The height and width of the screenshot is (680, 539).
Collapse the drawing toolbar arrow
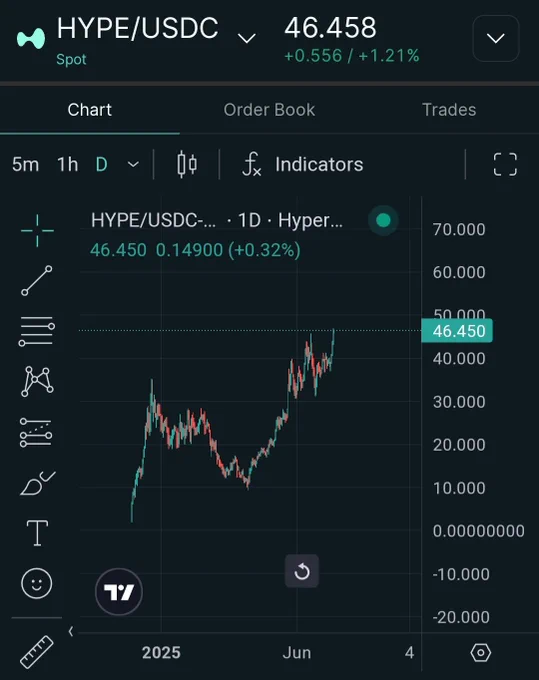(x=71, y=631)
